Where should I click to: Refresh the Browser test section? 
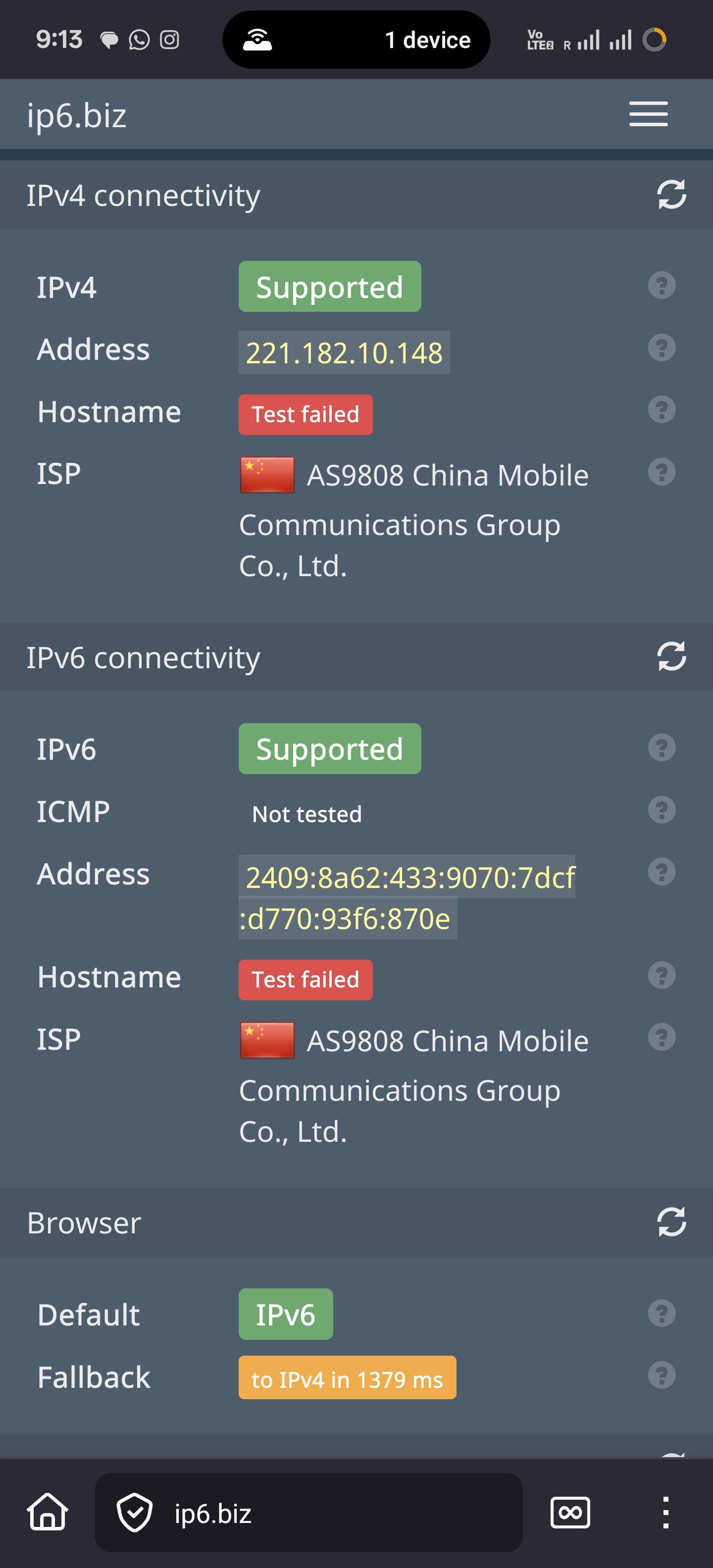(x=671, y=1222)
